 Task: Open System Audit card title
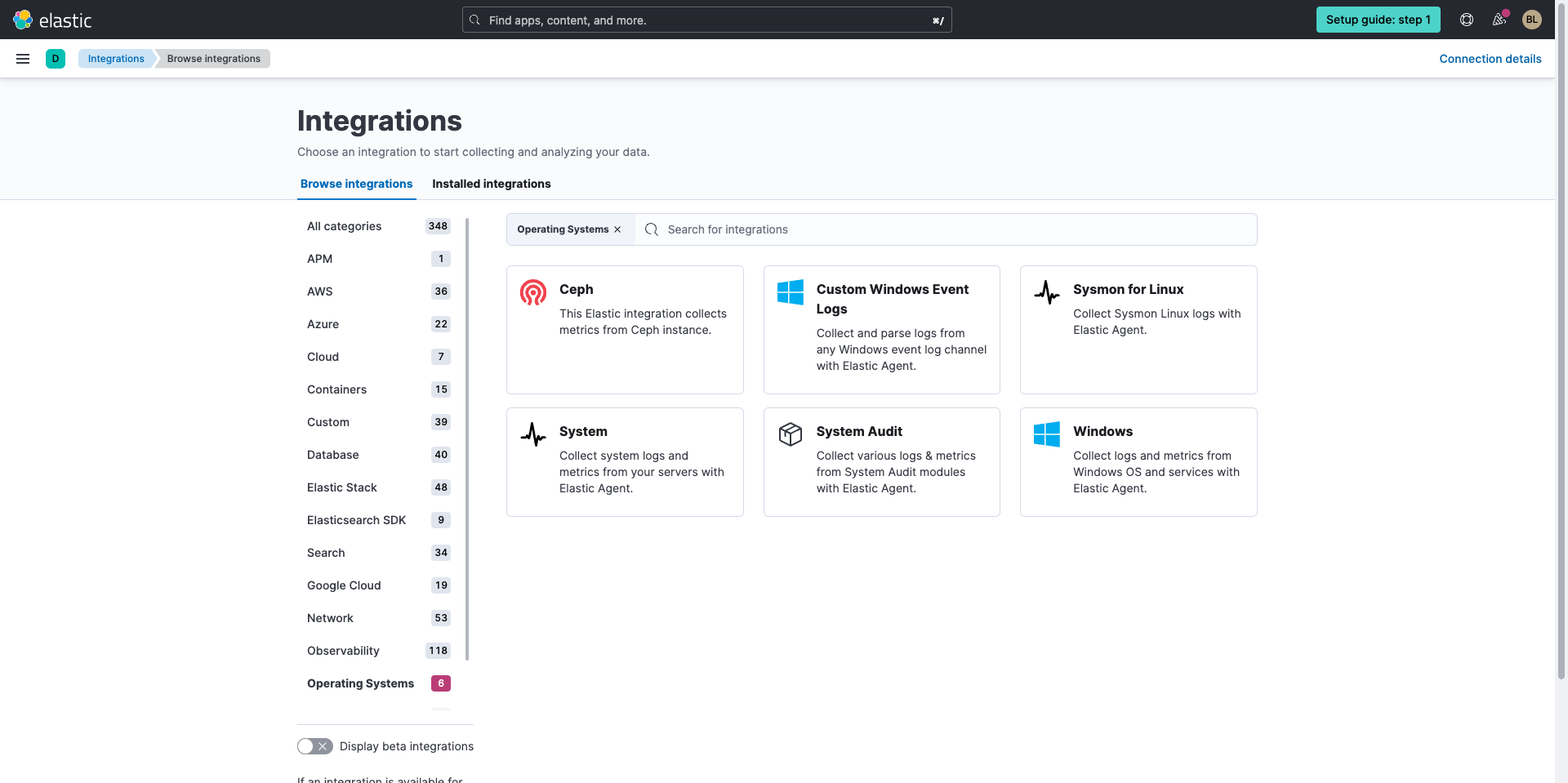click(859, 431)
